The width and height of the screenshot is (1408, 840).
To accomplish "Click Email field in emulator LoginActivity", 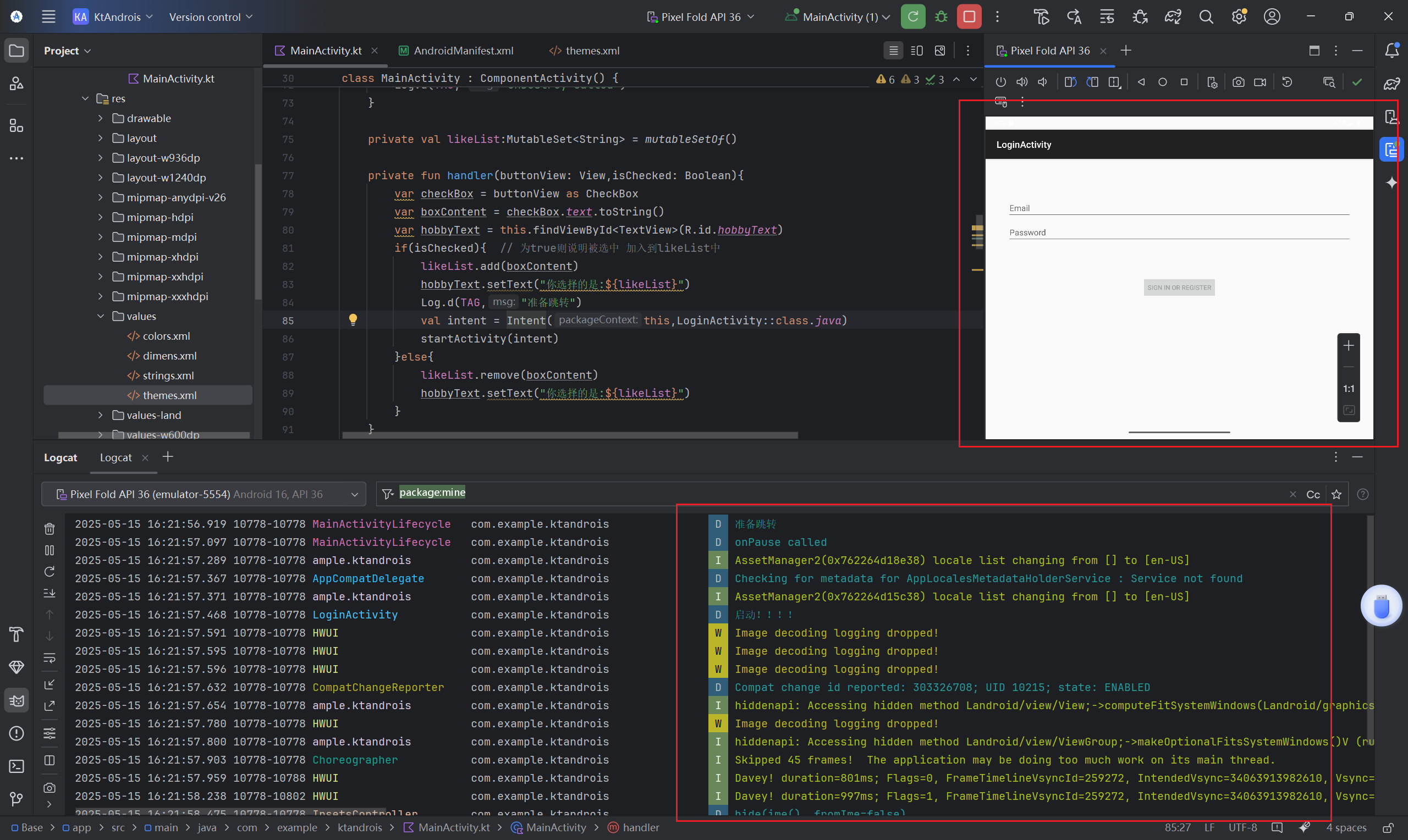I will [1179, 208].
